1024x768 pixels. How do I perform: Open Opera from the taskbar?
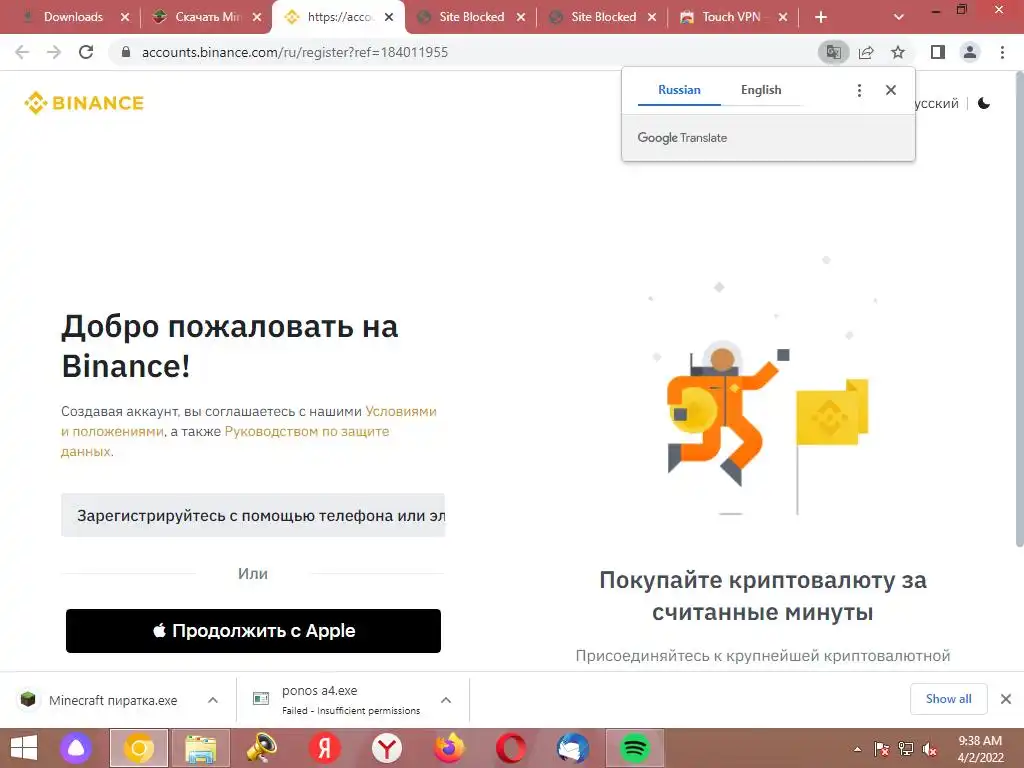[511, 748]
